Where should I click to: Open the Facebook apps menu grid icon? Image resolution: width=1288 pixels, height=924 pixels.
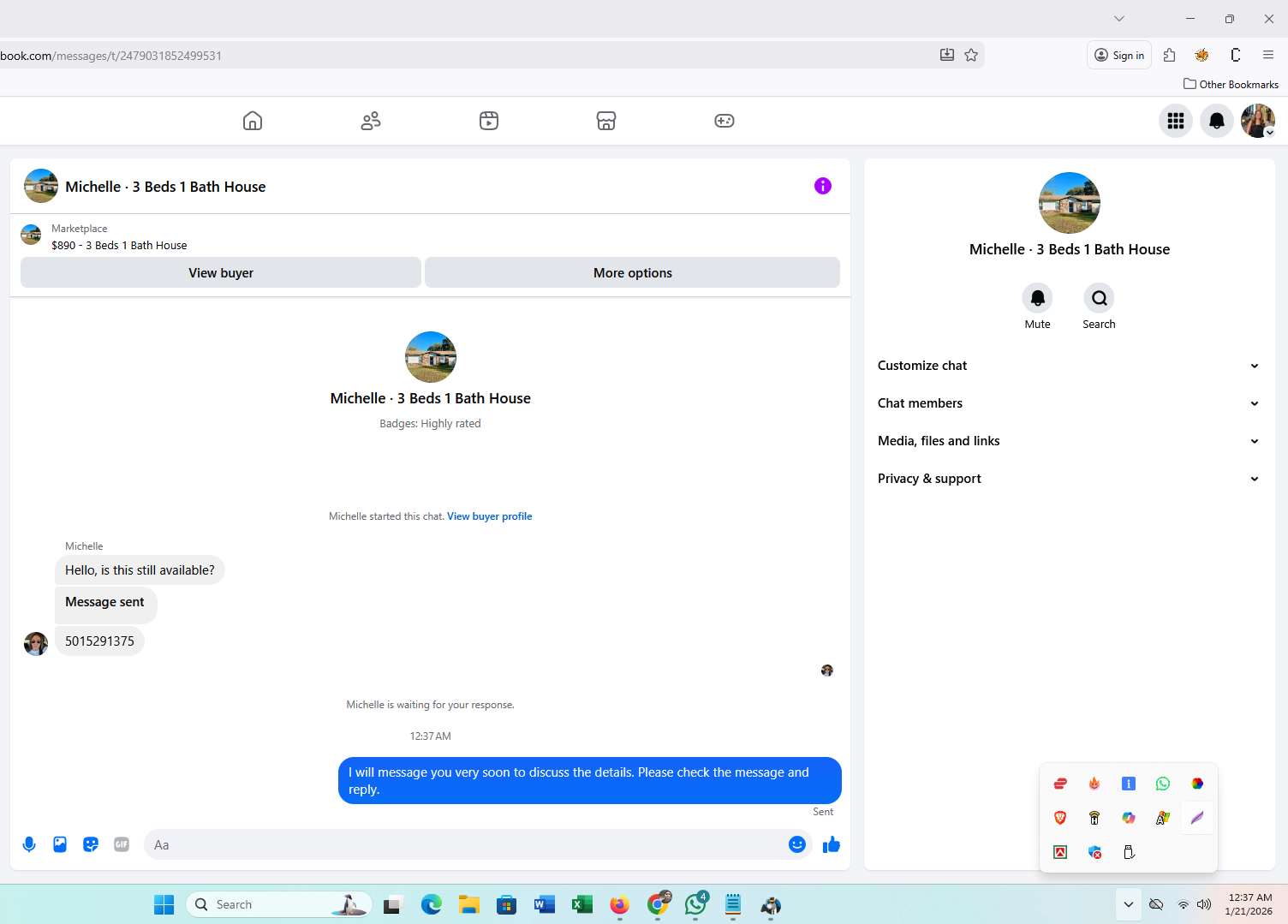1176,121
